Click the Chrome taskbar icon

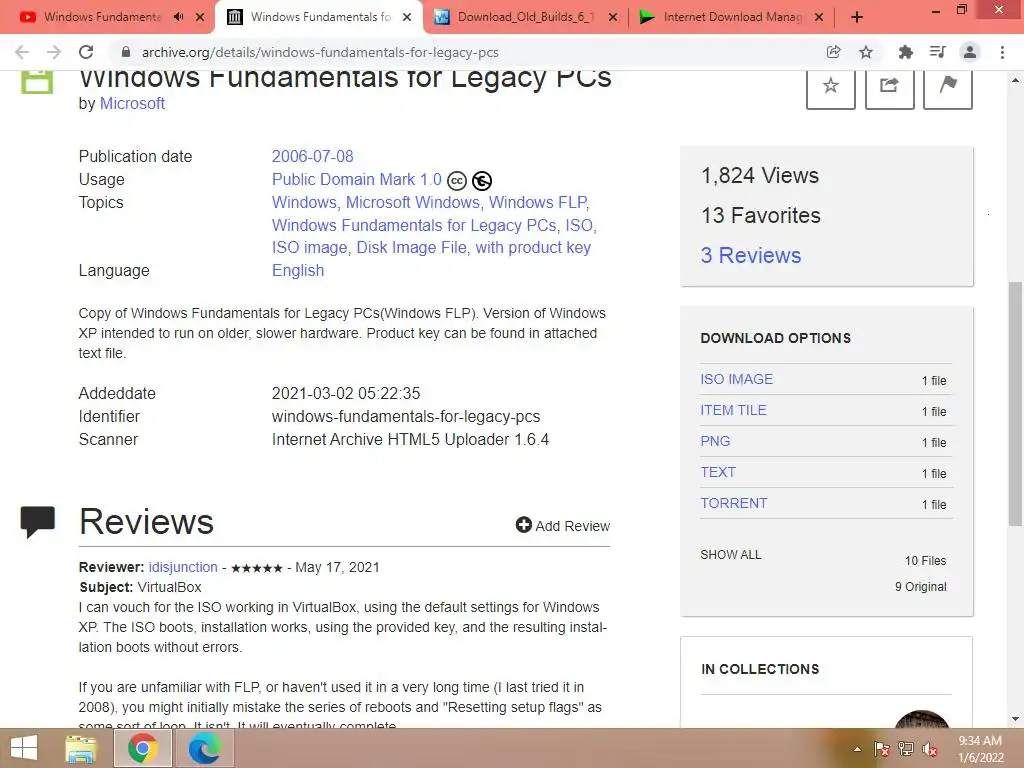[142, 748]
